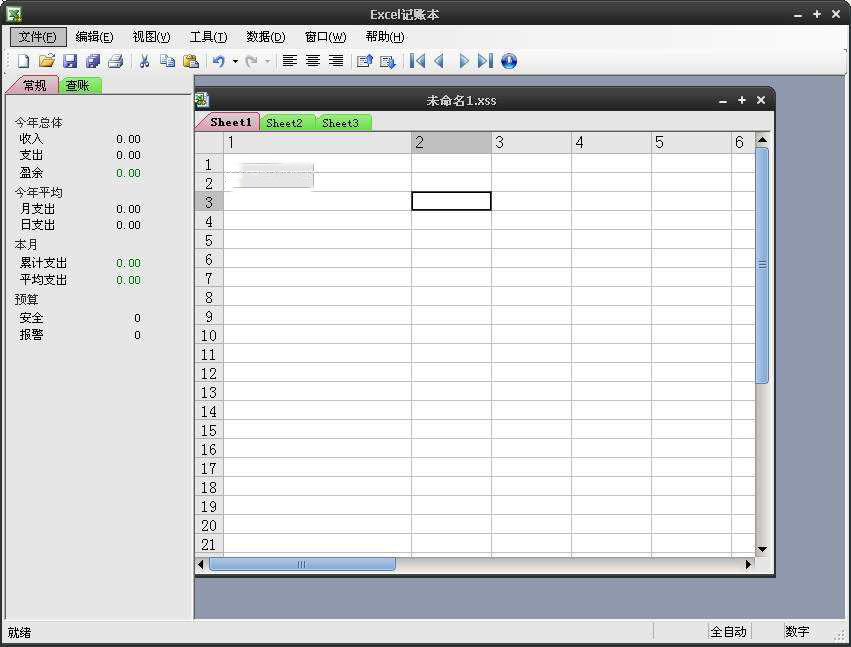Switch to the 常规 tab
This screenshot has height=647, width=851.
(34, 85)
